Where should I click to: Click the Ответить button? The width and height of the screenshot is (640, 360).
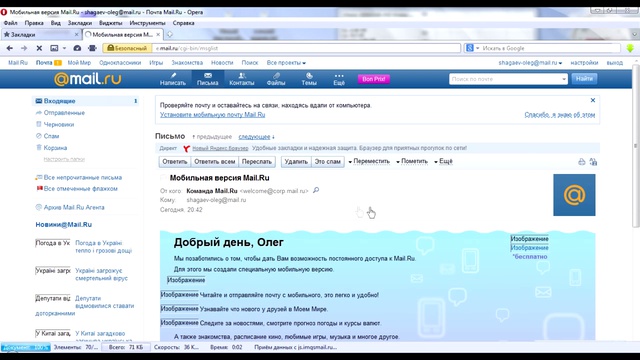tap(175, 162)
